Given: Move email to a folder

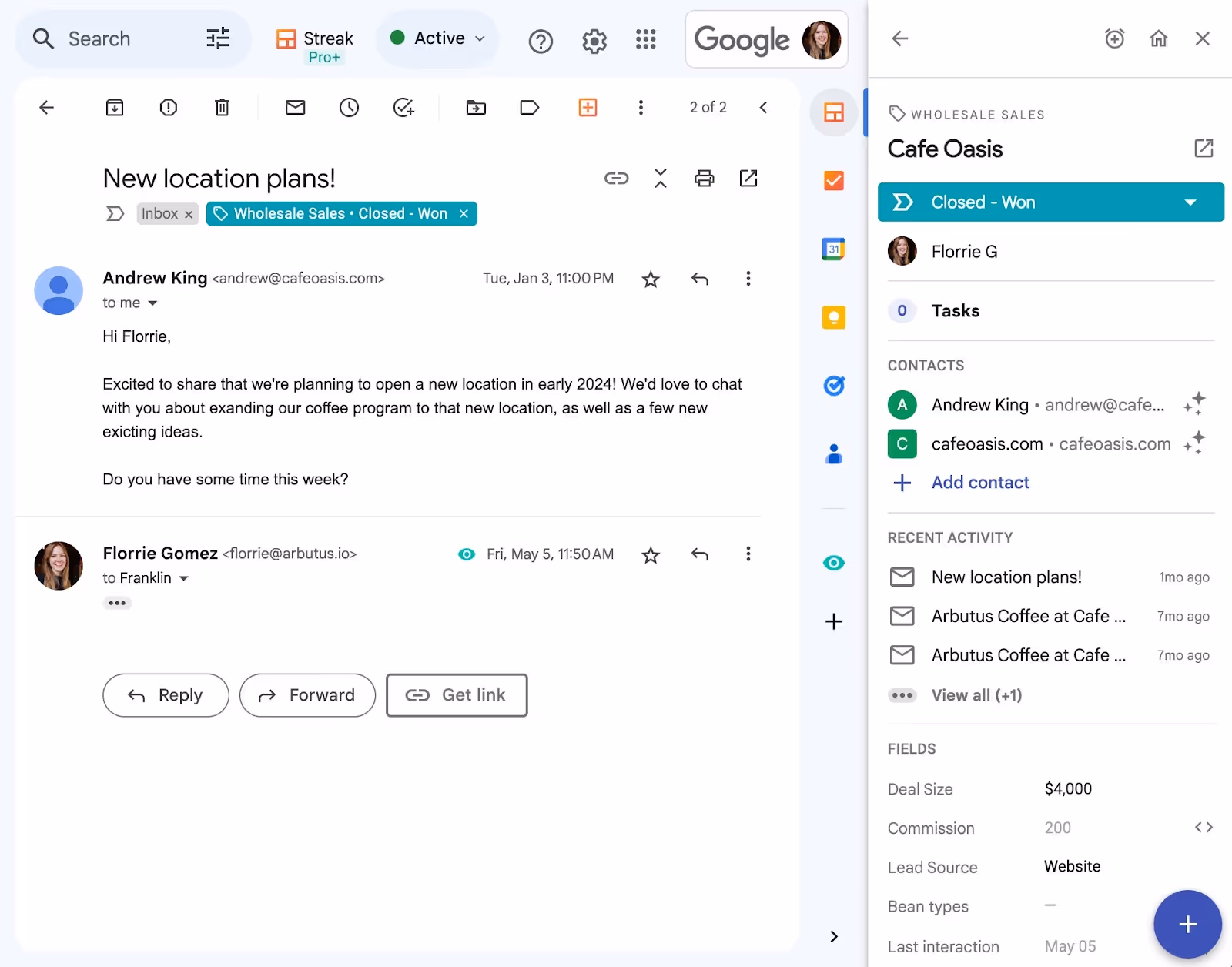Looking at the screenshot, I should click(477, 108).
